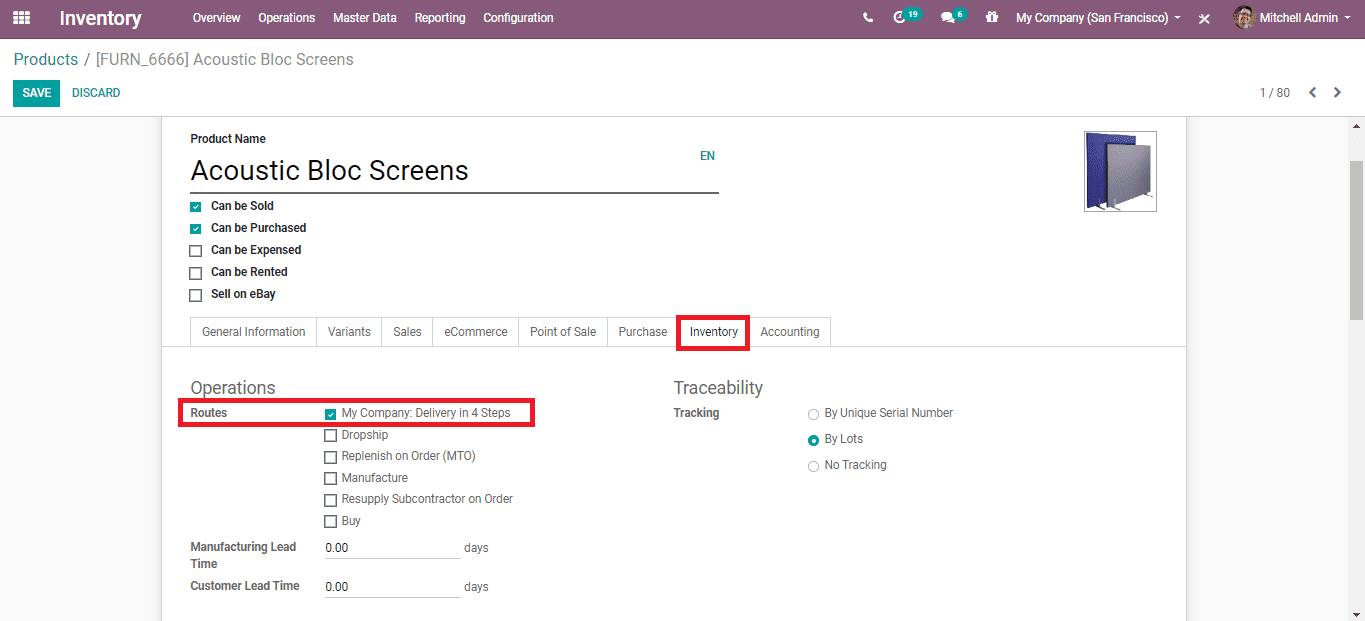Click the Inventory app title
The width and height of the screenshot is (1365, 621).
tap(100, 19)
